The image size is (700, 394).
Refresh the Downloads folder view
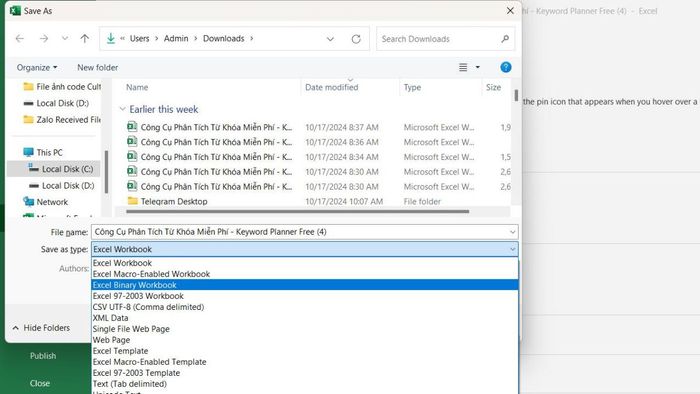(x=356, y=39)
